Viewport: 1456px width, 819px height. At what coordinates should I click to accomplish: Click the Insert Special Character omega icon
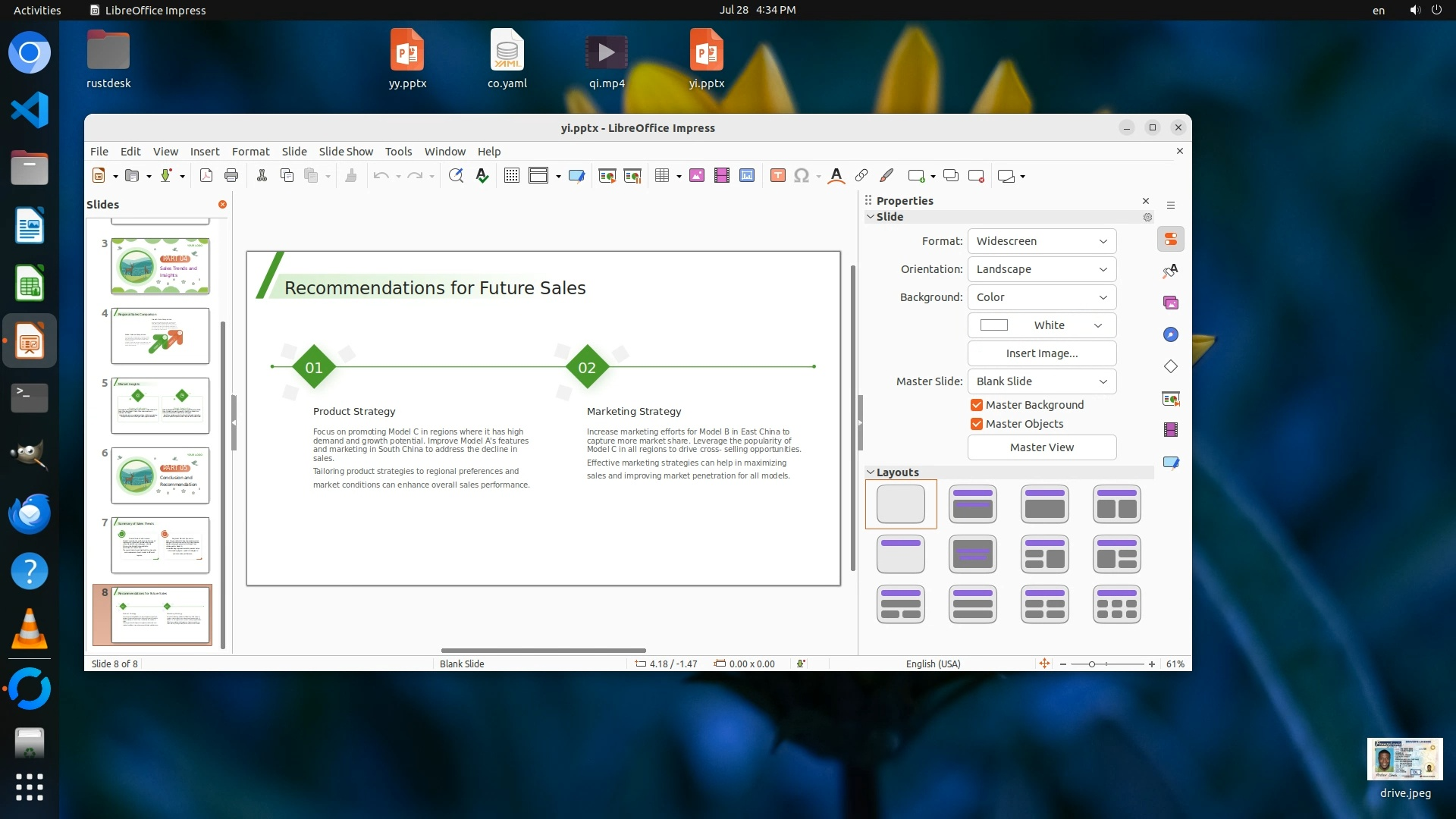(801, 176)
